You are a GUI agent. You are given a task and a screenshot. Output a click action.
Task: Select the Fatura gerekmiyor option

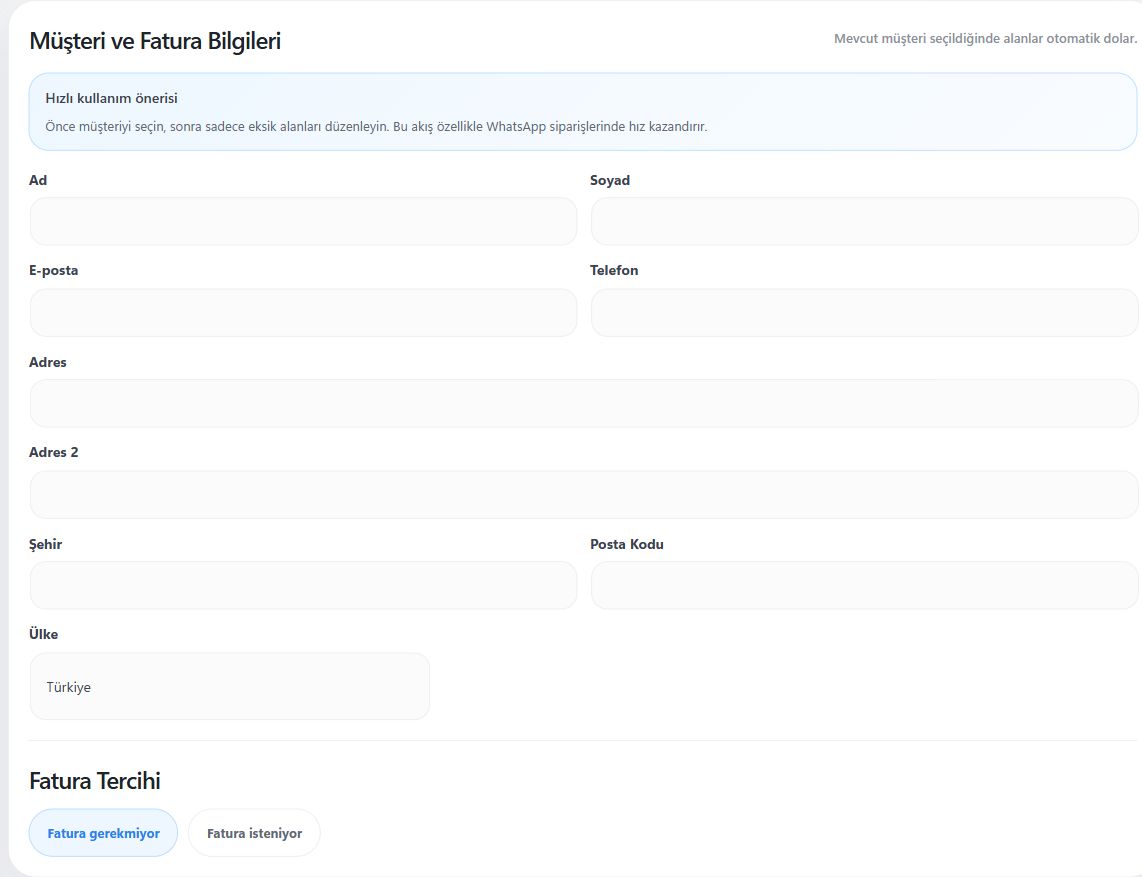click(x=103, y=833)
